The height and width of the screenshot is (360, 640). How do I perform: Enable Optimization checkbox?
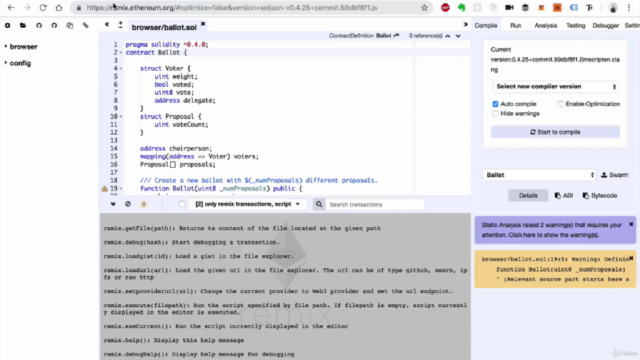pos(560,104)
